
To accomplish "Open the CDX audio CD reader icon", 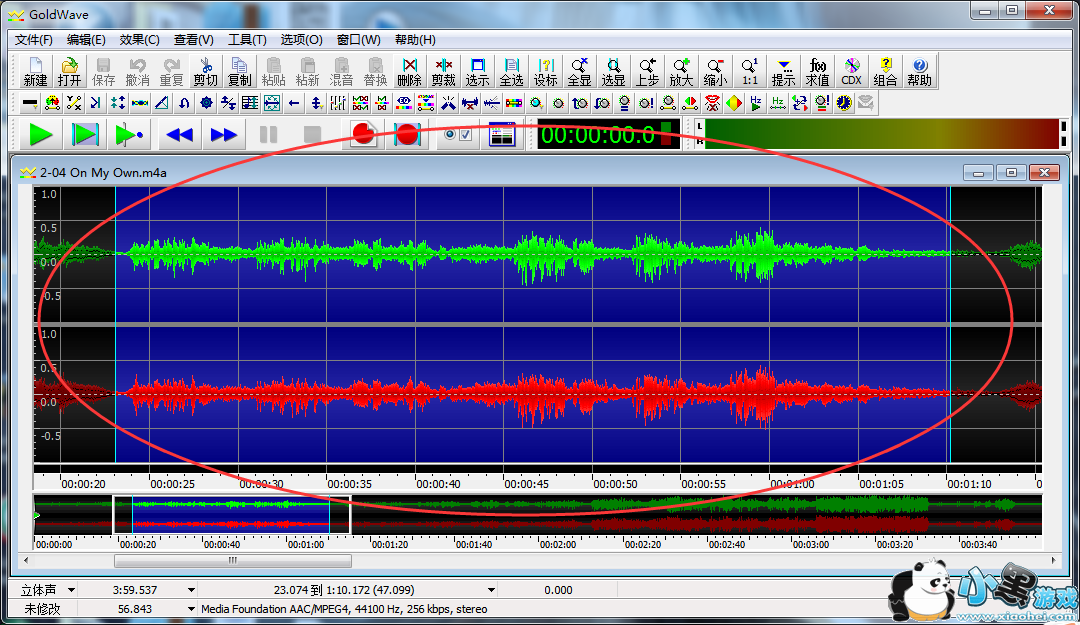I will [x=851, y=71].
